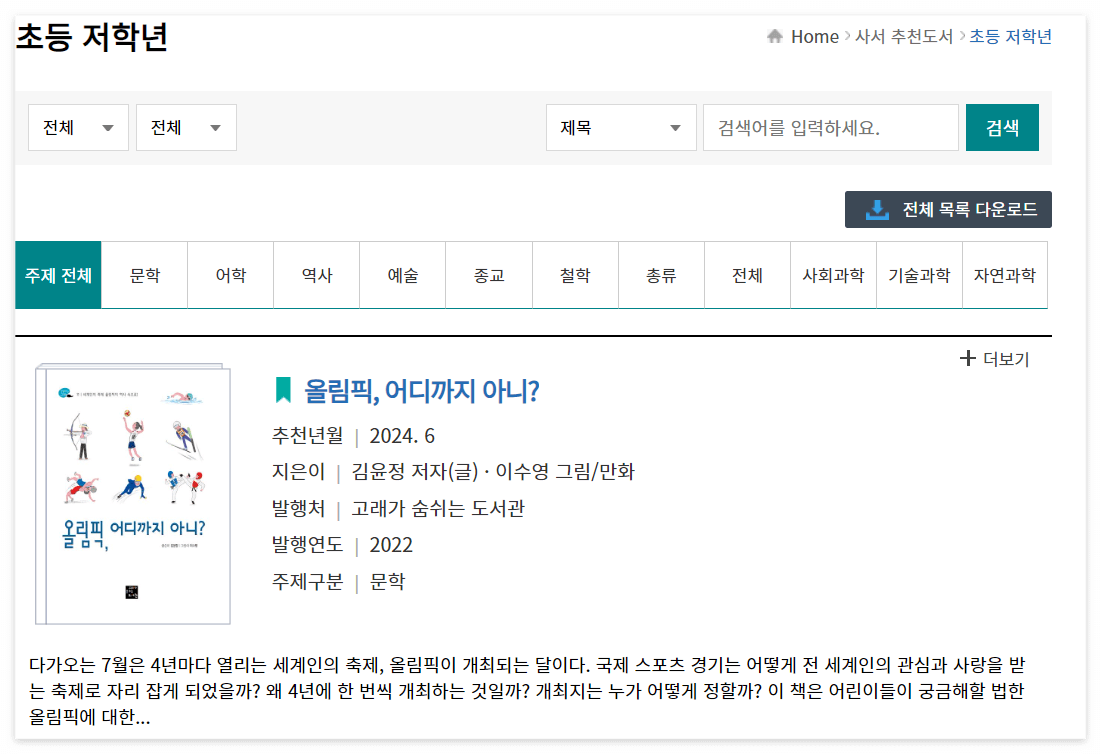This screenshot has height=754, width=1101.
Task: Click the 검색 search button
Action: 1001,127
